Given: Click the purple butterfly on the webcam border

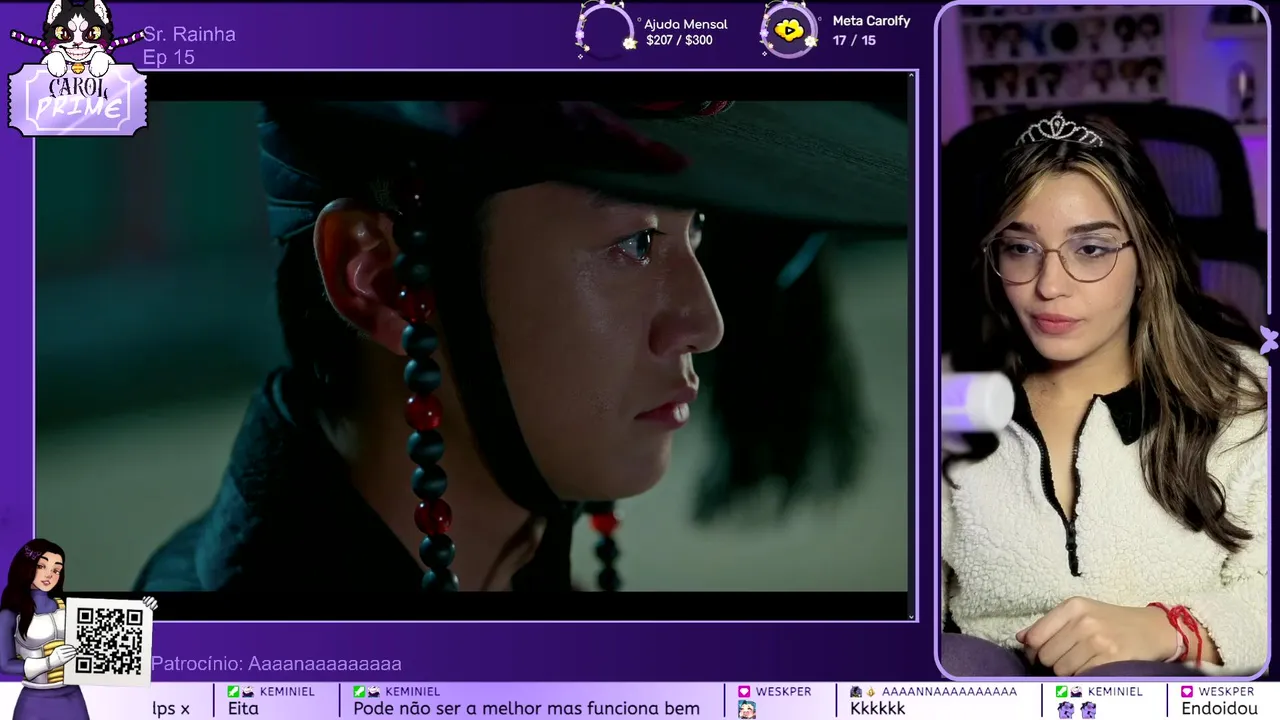Looking at the screenshot, I should click(x=1268, y=340).
